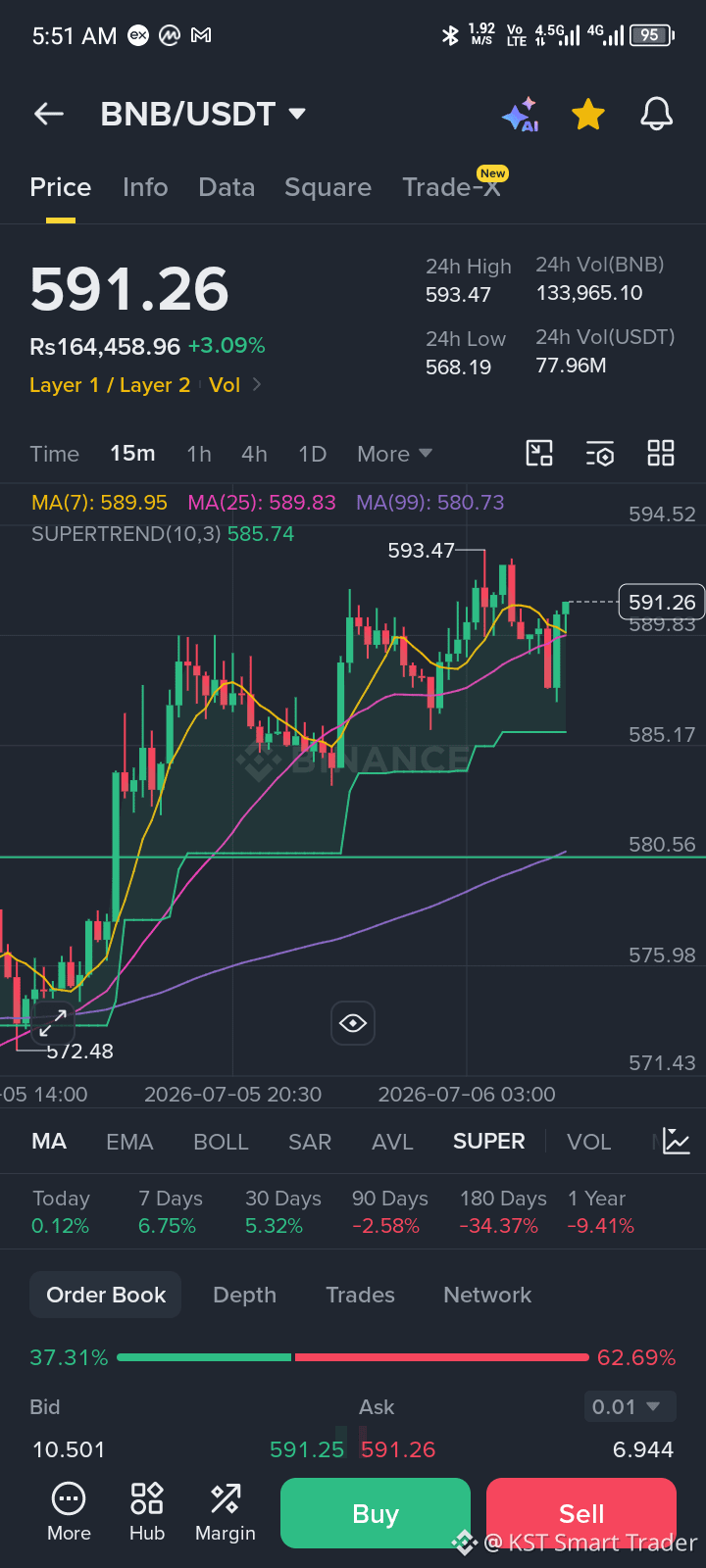This screenshot has width=706, height=1568.
Task: Toggle the BOLL indicator
Action: pyautogui.click(x=221, y=1142)
